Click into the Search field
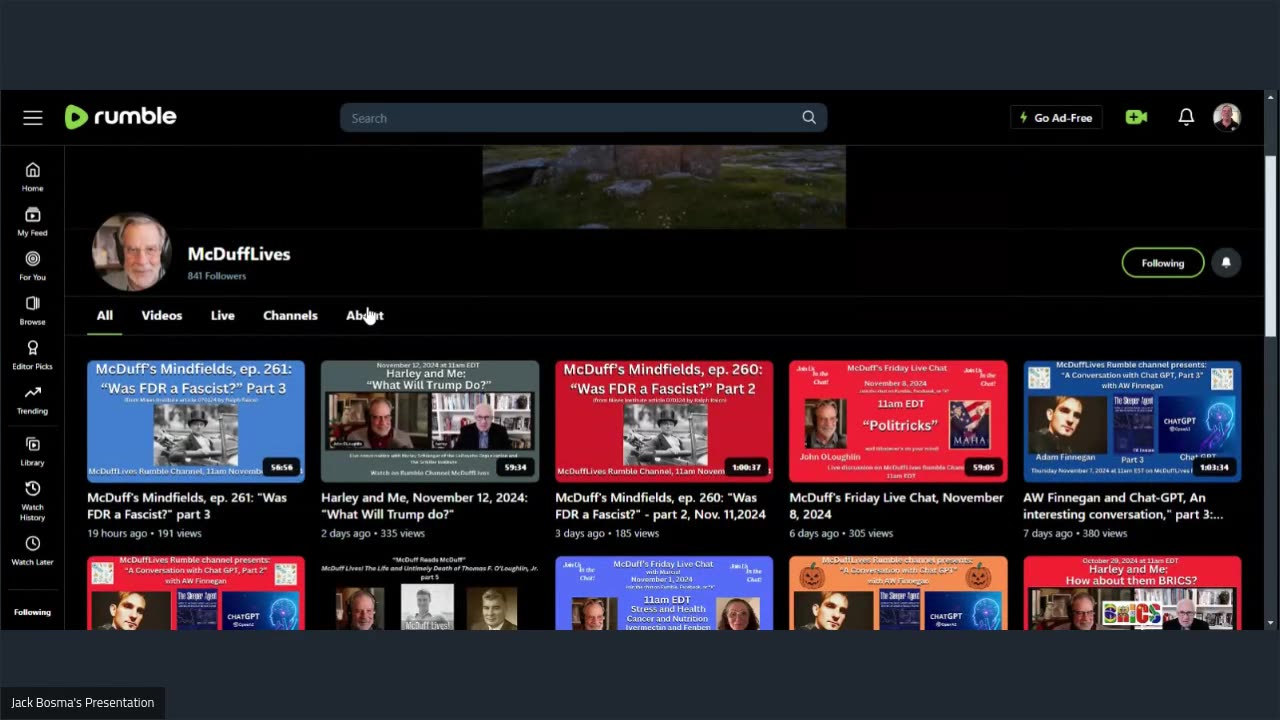 coord(583,118)
